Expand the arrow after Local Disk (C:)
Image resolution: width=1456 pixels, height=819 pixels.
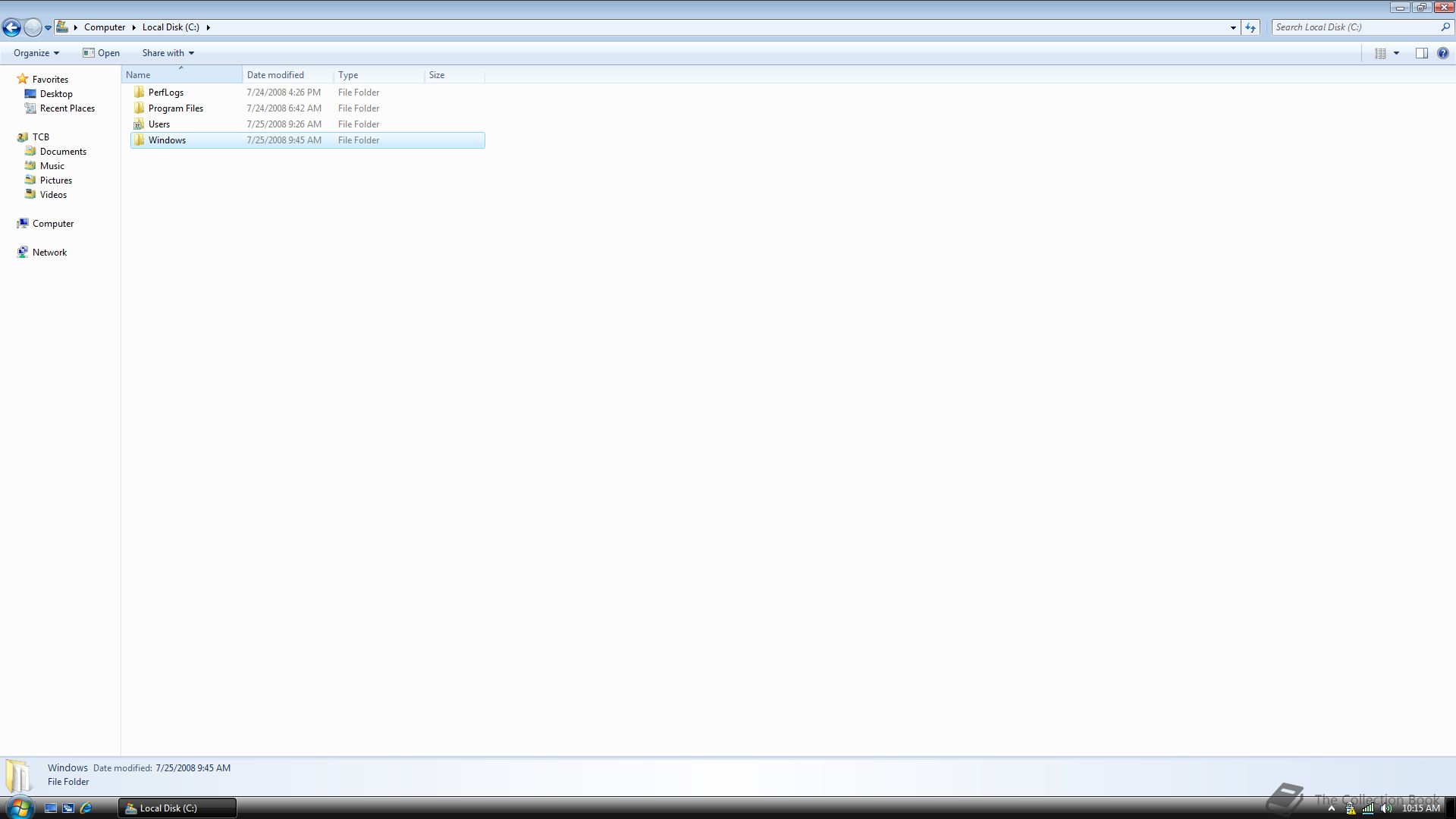(208, 27)
